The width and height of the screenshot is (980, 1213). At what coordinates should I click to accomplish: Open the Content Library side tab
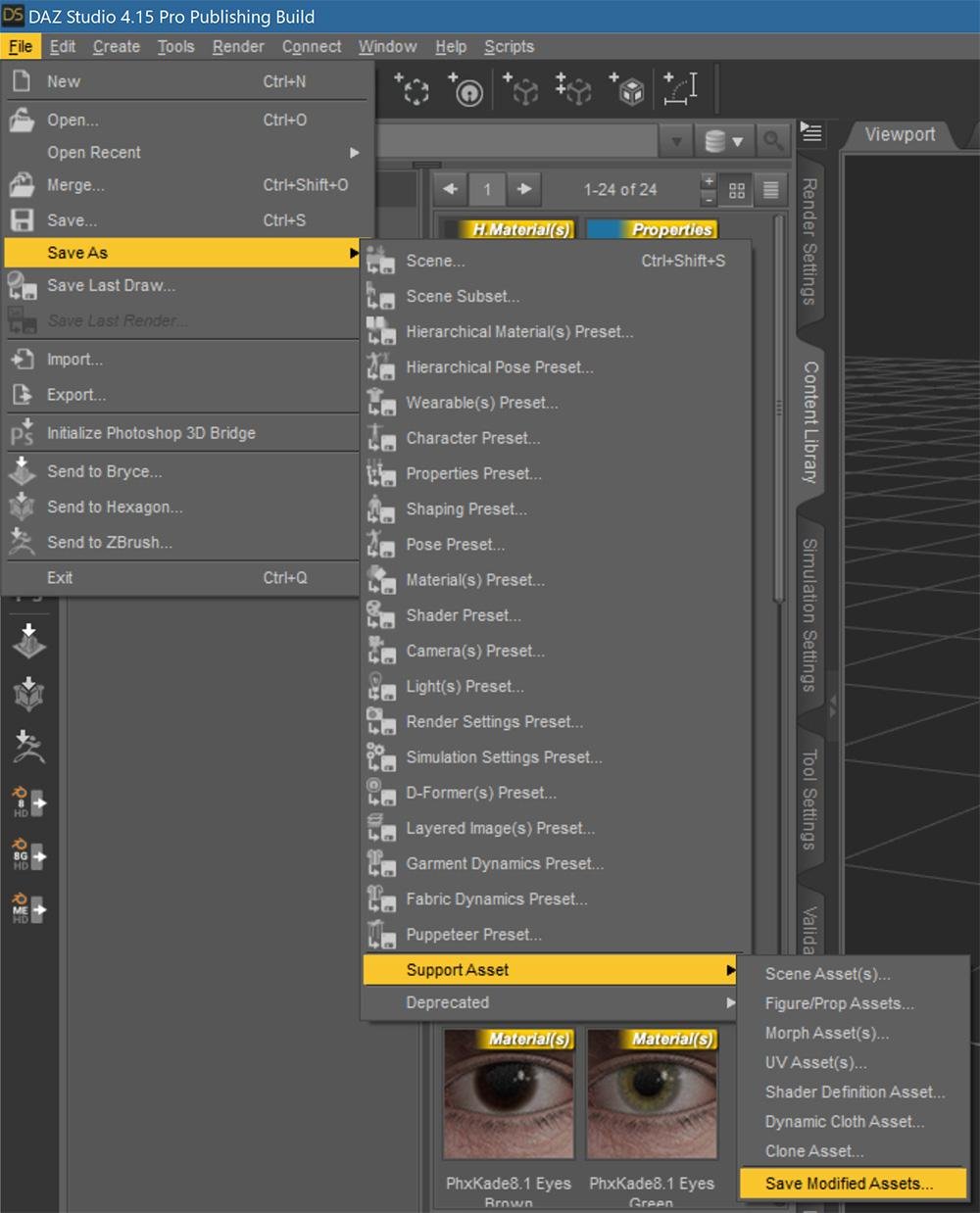click(810, 421)
